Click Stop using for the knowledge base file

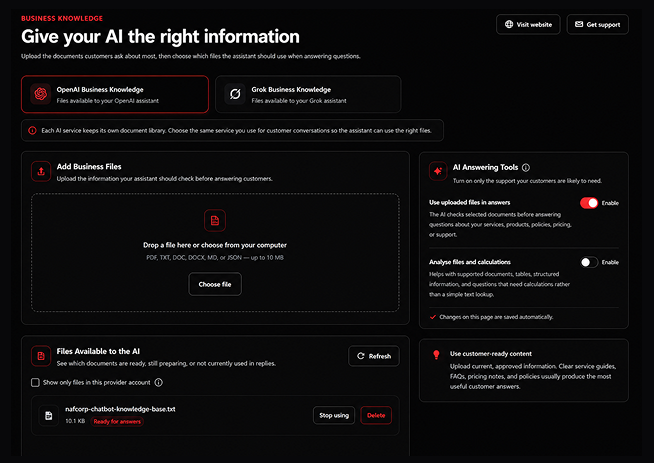point(334,415)
